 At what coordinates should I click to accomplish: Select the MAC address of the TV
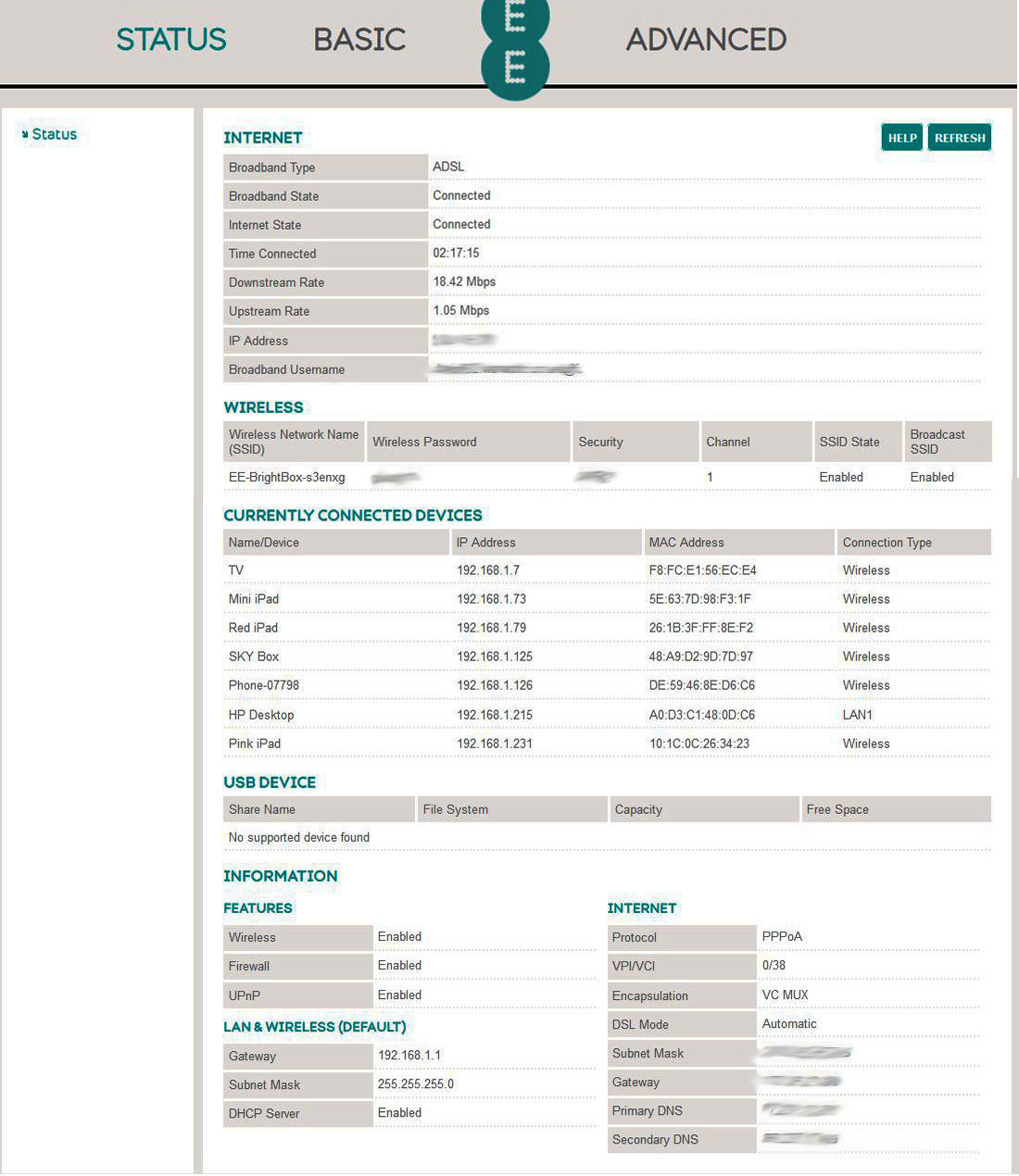coord(702,570)
